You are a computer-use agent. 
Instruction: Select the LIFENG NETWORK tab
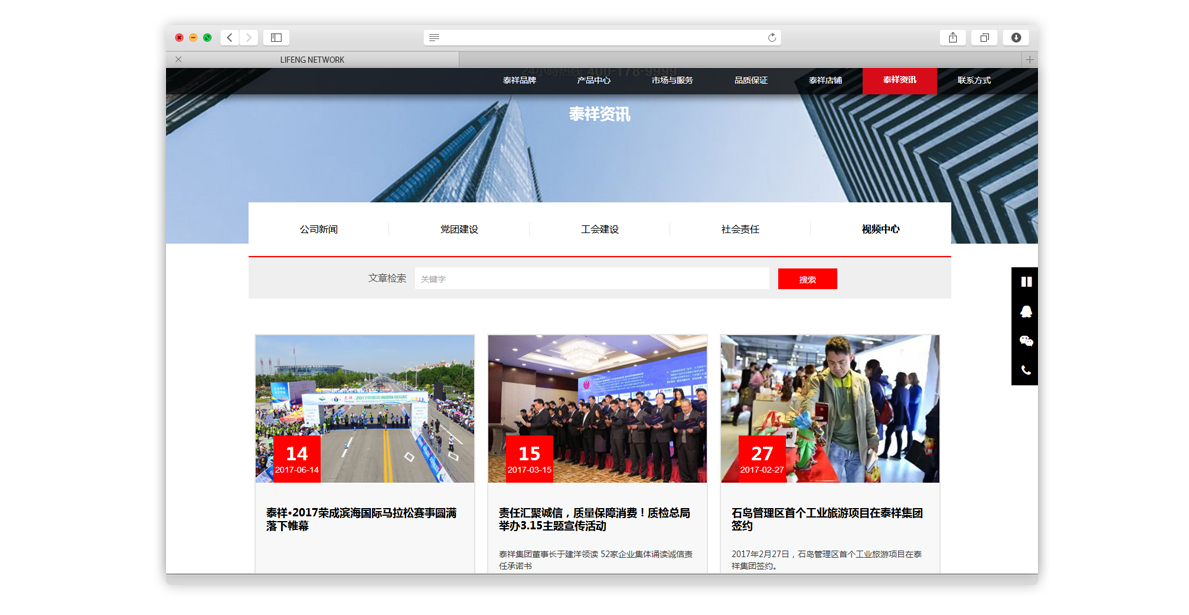tap(312, 59)
